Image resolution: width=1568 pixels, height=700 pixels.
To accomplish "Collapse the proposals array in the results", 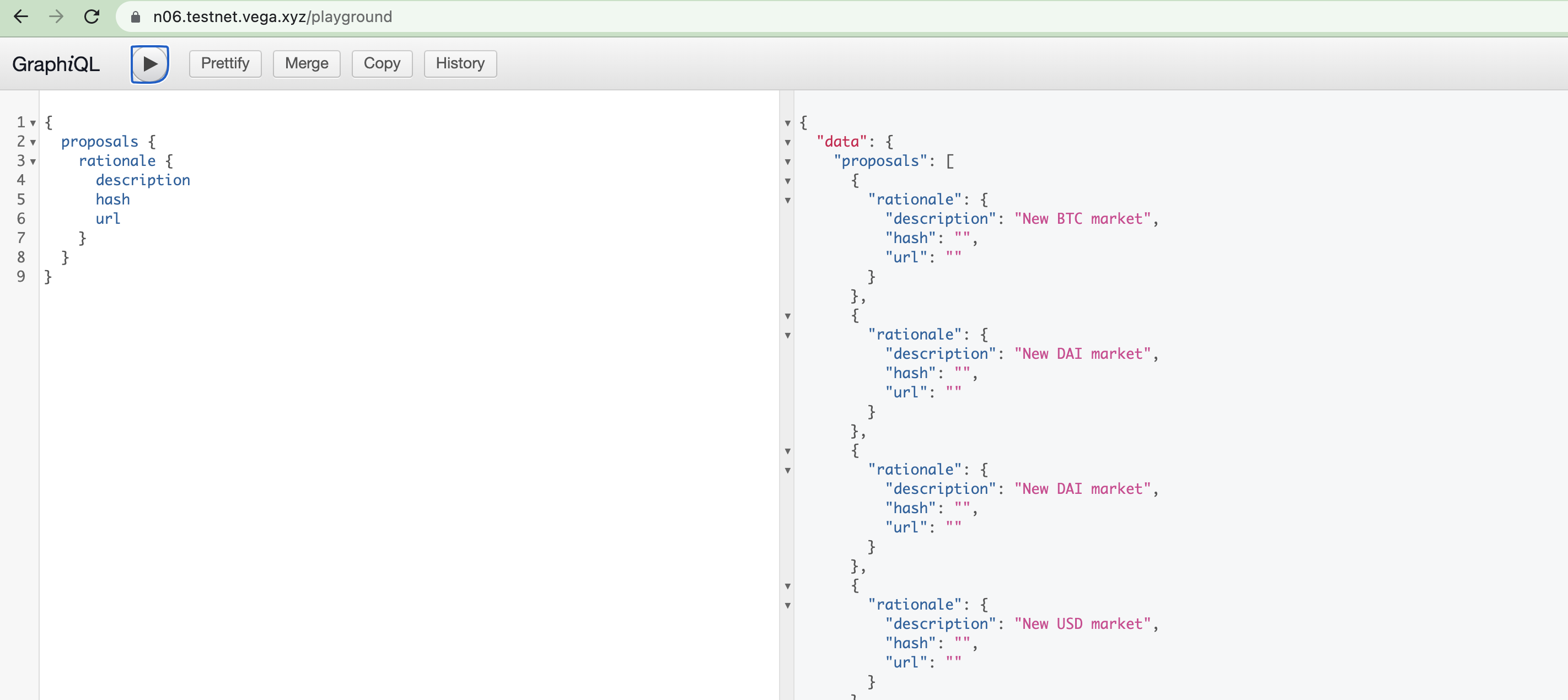I will pos(788,161).
